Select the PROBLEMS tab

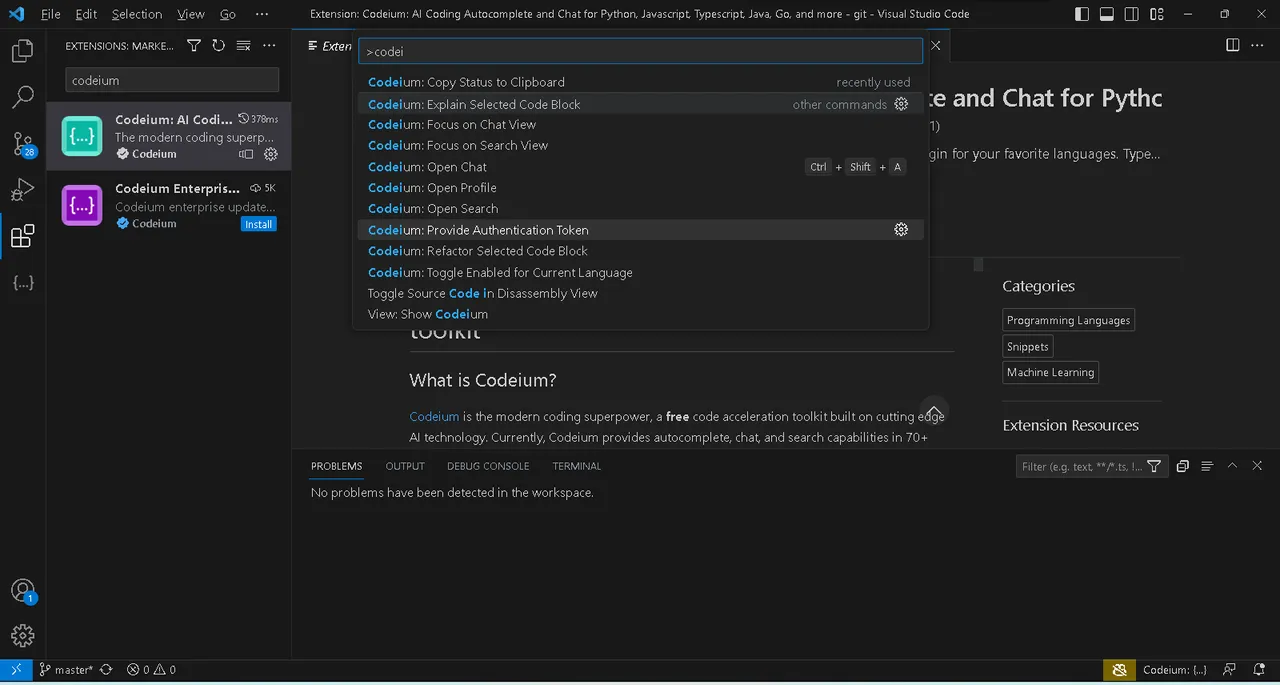tap(336, 466)
